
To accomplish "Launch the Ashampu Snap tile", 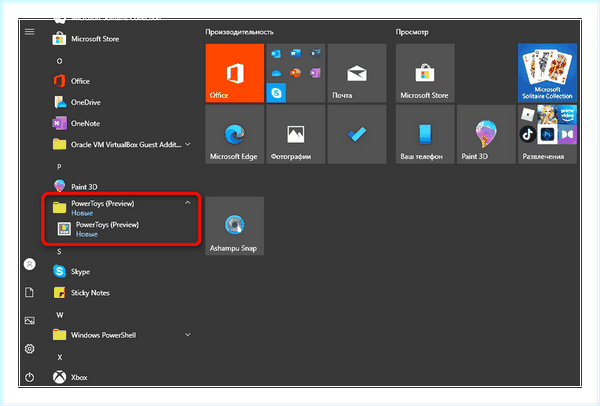I will click(x=235, y=226).
